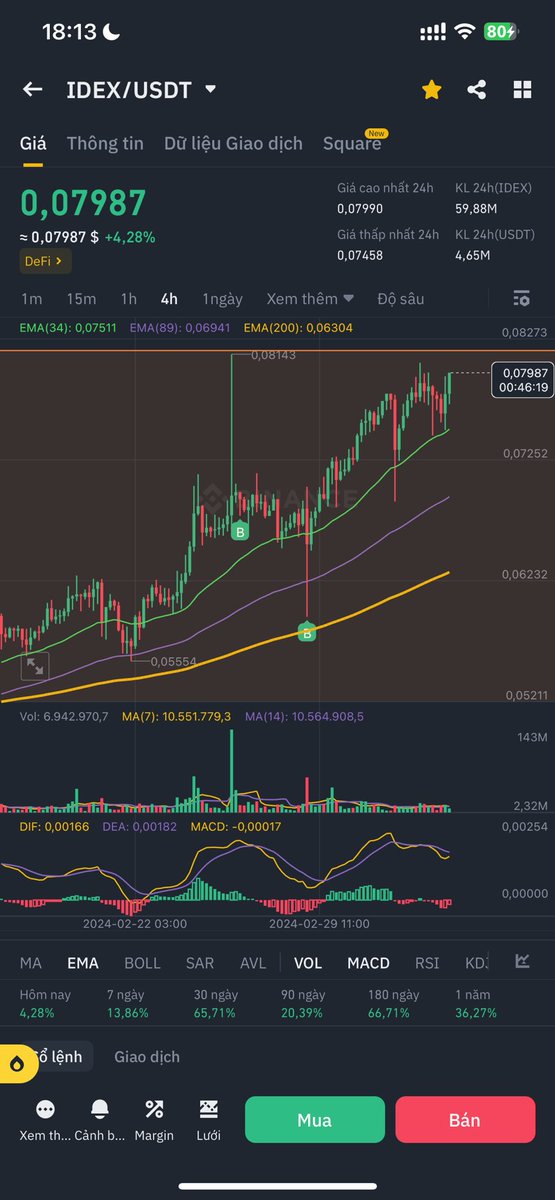Tap the red Bán sell button
The height and width of the screenshot is (1200, 555).
coord(465,1120)
